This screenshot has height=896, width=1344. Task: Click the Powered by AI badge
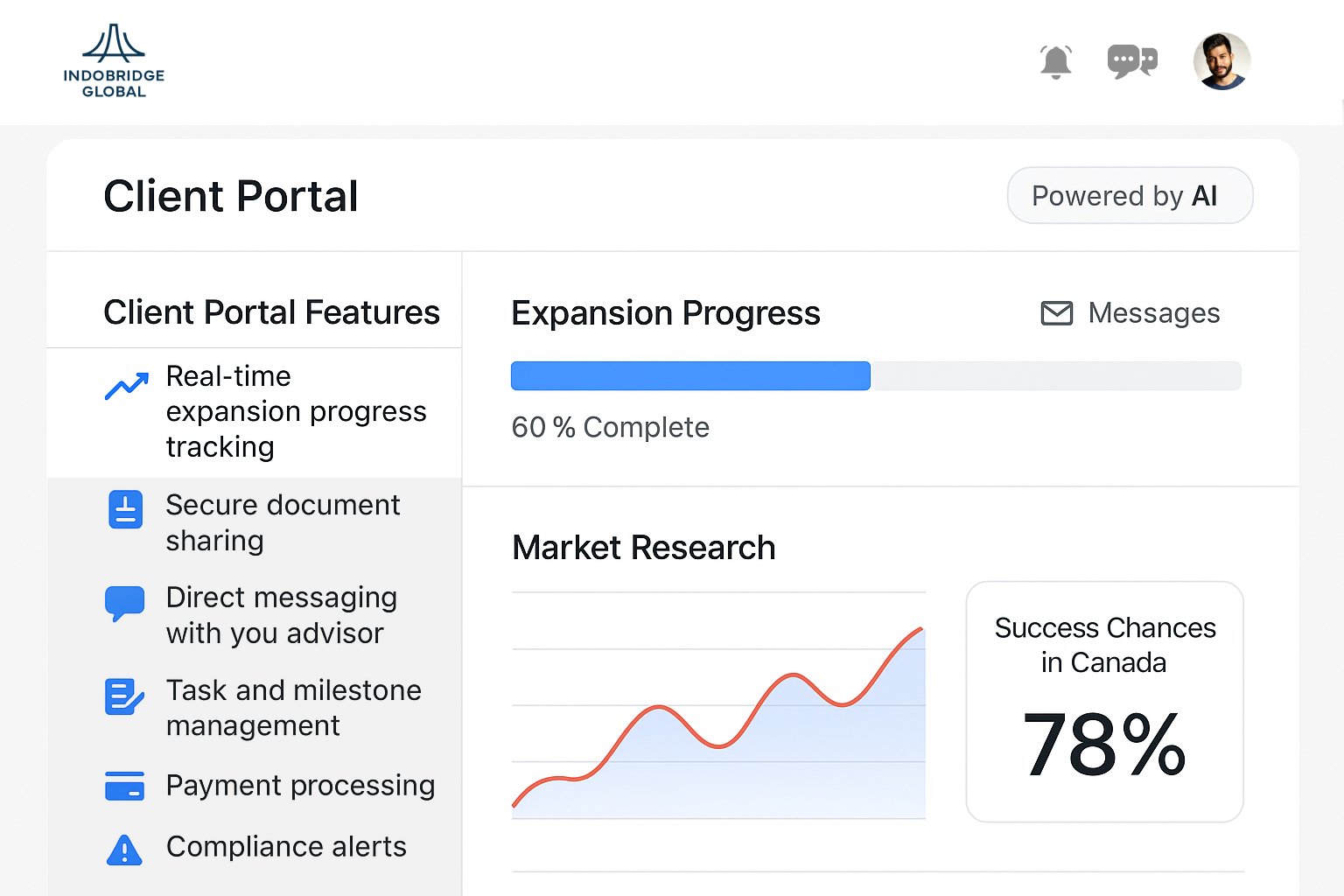[1130, 196]
